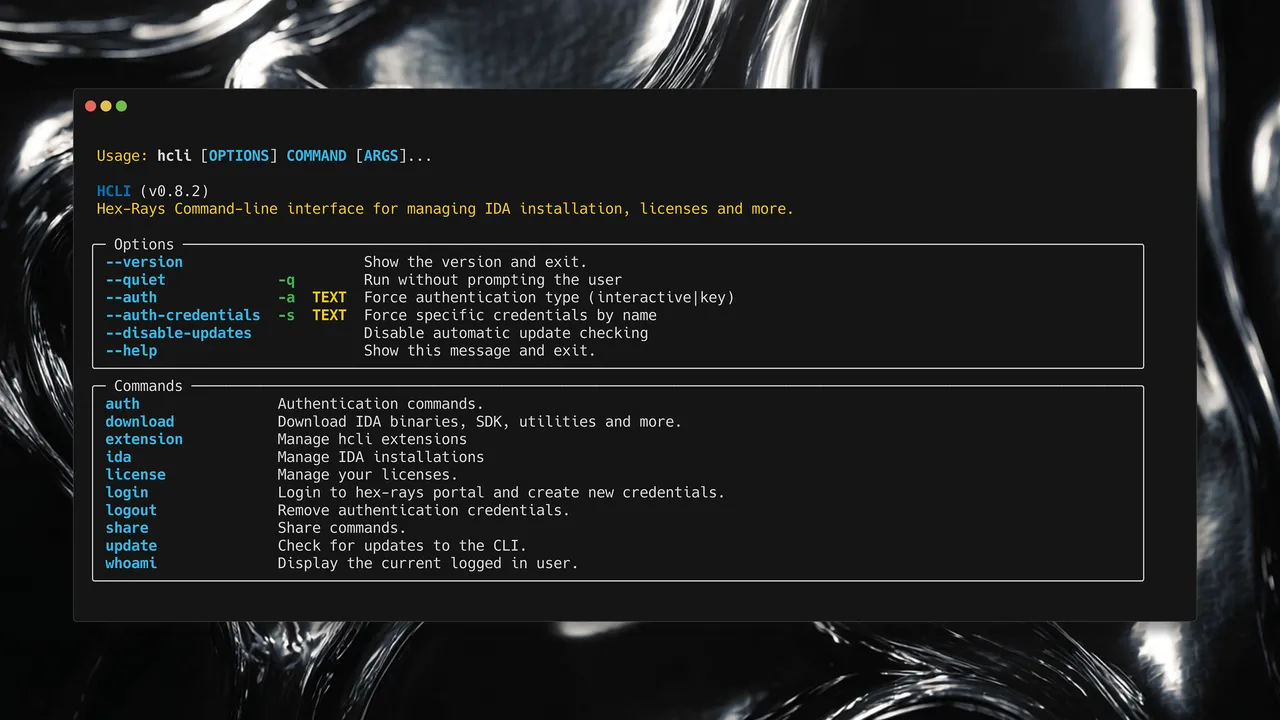Click the share command name
Screen dimensions: 1280x720
click(x=127, y=528)
